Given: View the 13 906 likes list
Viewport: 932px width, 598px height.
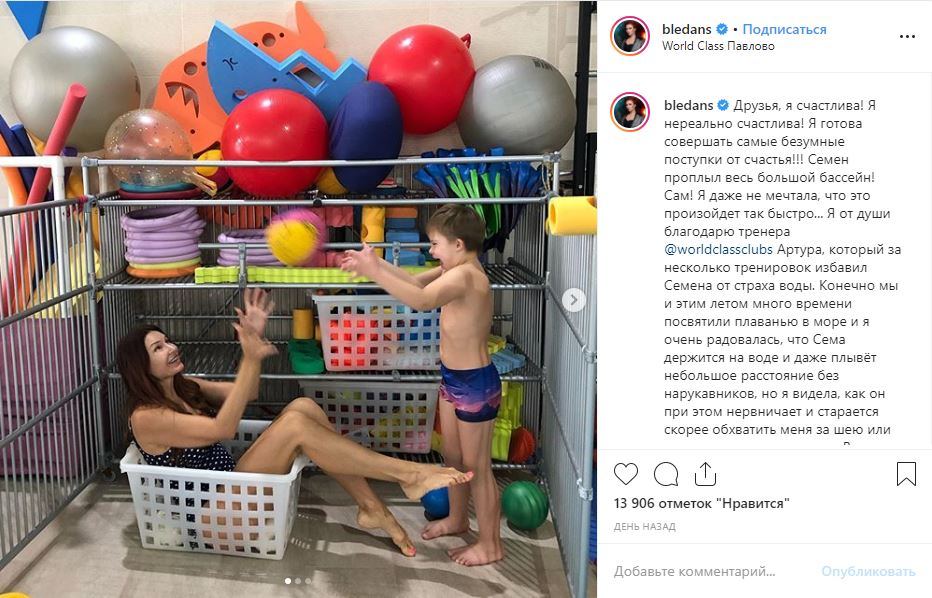Looking at the screenshot, I should coord(701,503).
